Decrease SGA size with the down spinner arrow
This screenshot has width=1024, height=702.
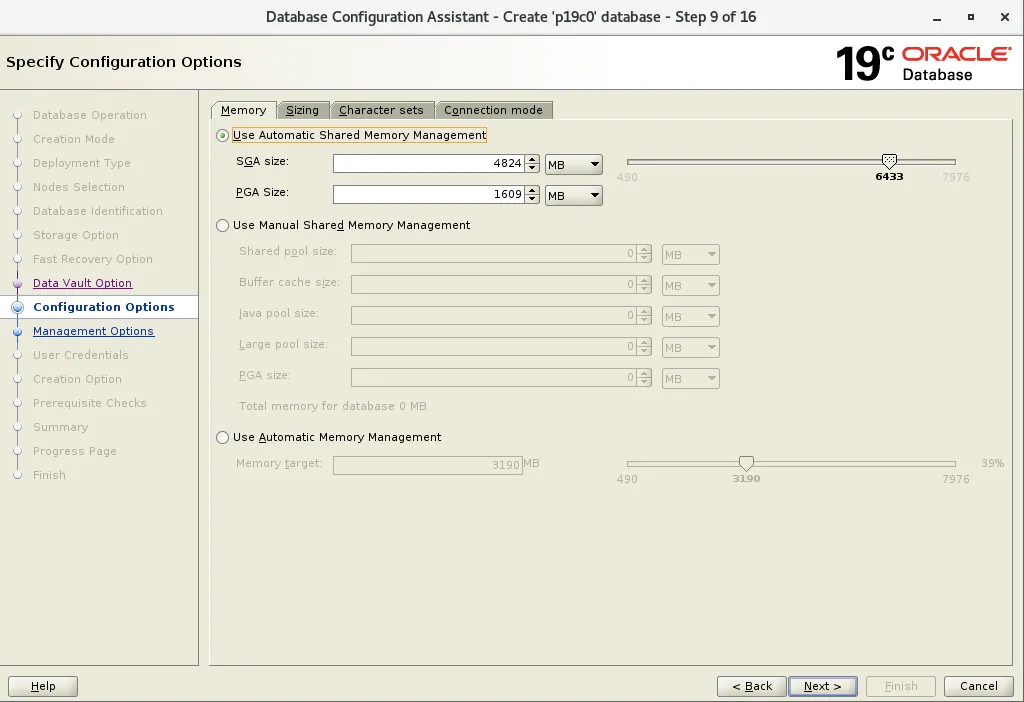533,168
